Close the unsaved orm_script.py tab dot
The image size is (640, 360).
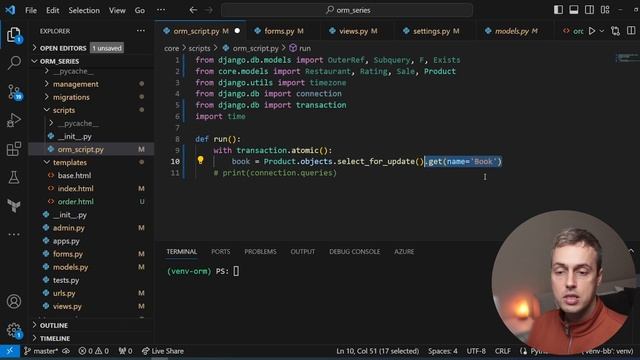(x=237, y=31)
